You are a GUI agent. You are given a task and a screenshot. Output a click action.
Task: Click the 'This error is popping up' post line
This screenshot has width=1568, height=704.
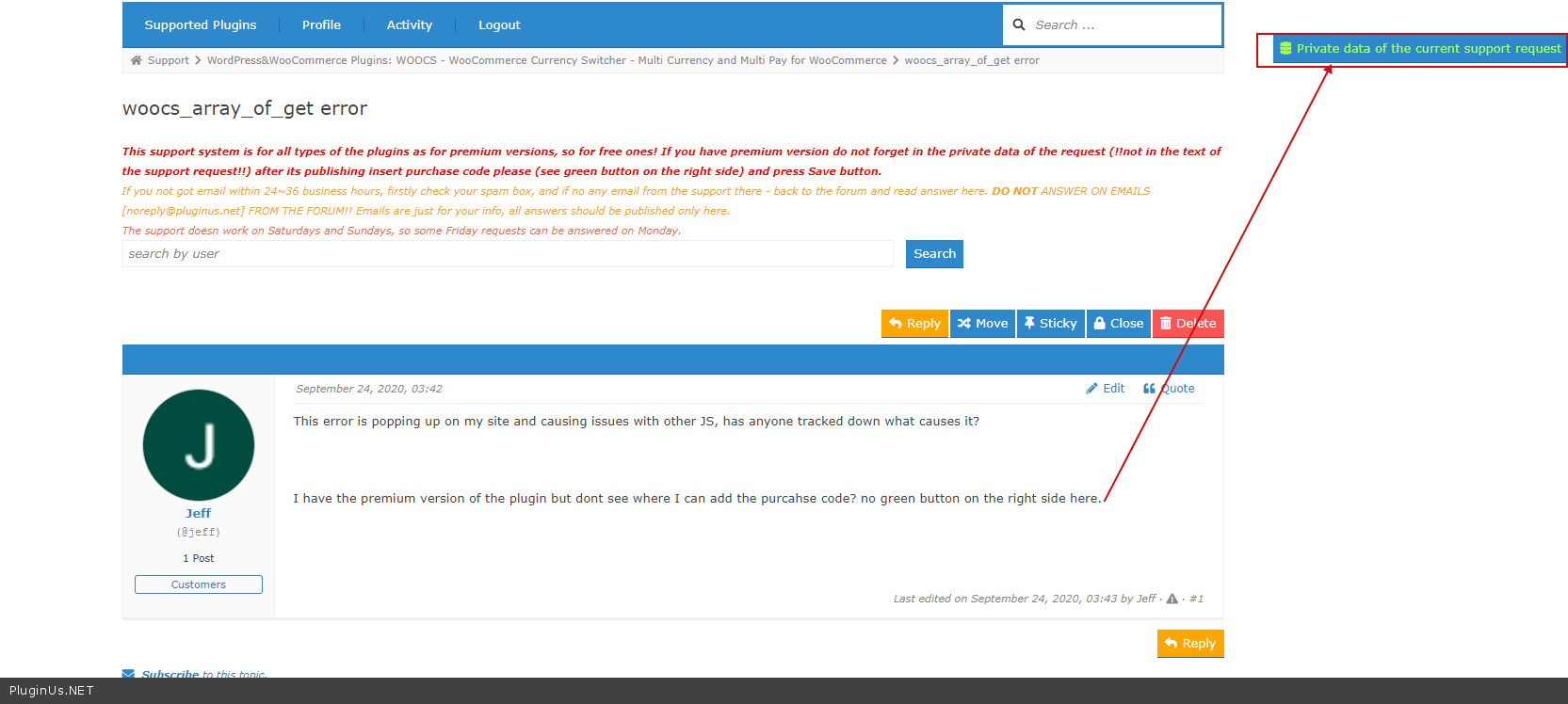click(x=637, y=422)
